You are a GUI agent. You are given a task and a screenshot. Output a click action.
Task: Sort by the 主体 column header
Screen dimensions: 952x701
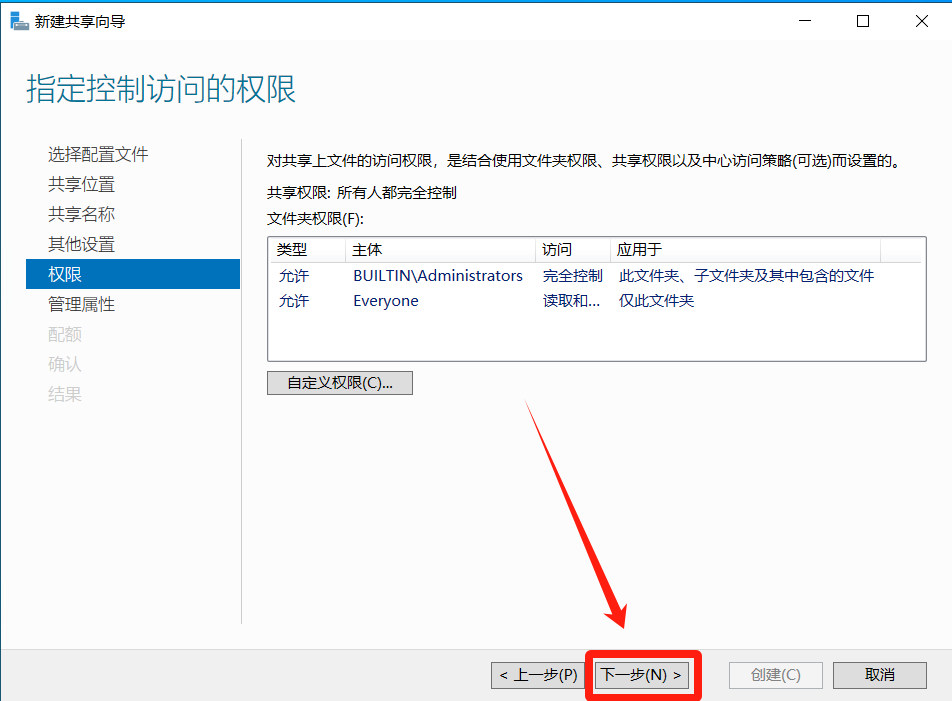[367, 250]
